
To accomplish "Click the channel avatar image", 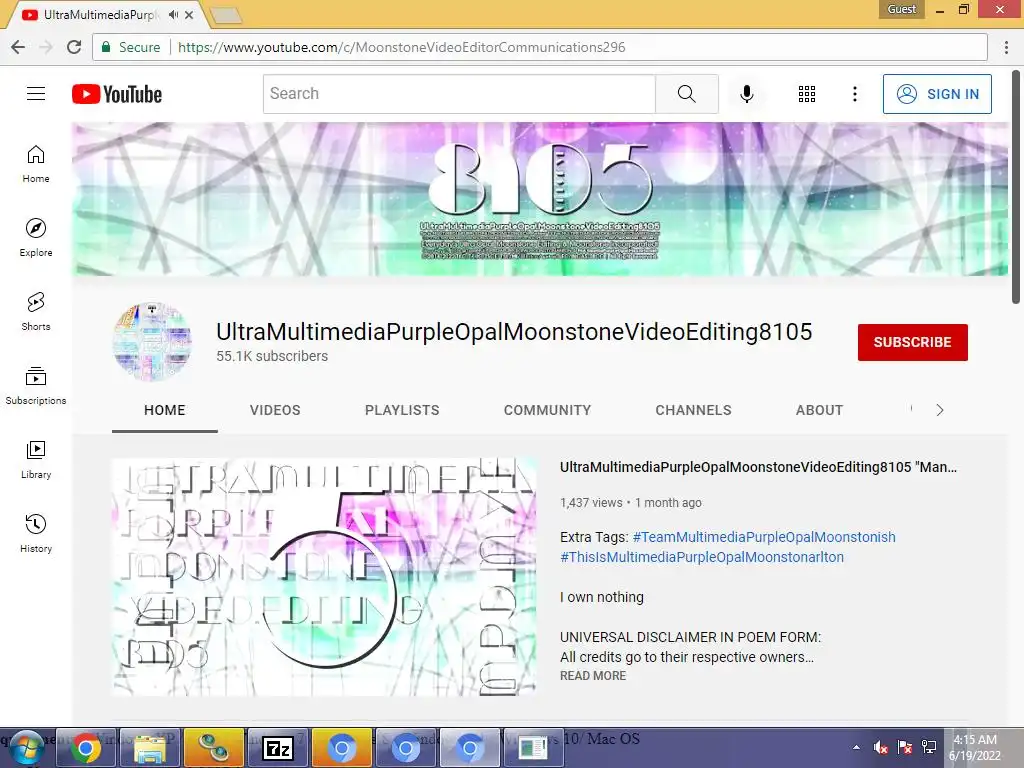I will tap(152, 342).
